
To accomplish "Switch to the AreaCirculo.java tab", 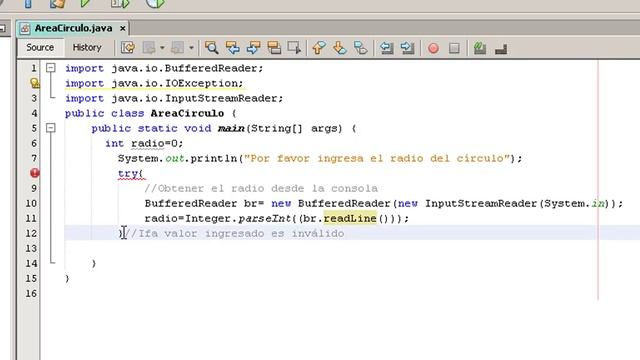I will click(73, 28).
